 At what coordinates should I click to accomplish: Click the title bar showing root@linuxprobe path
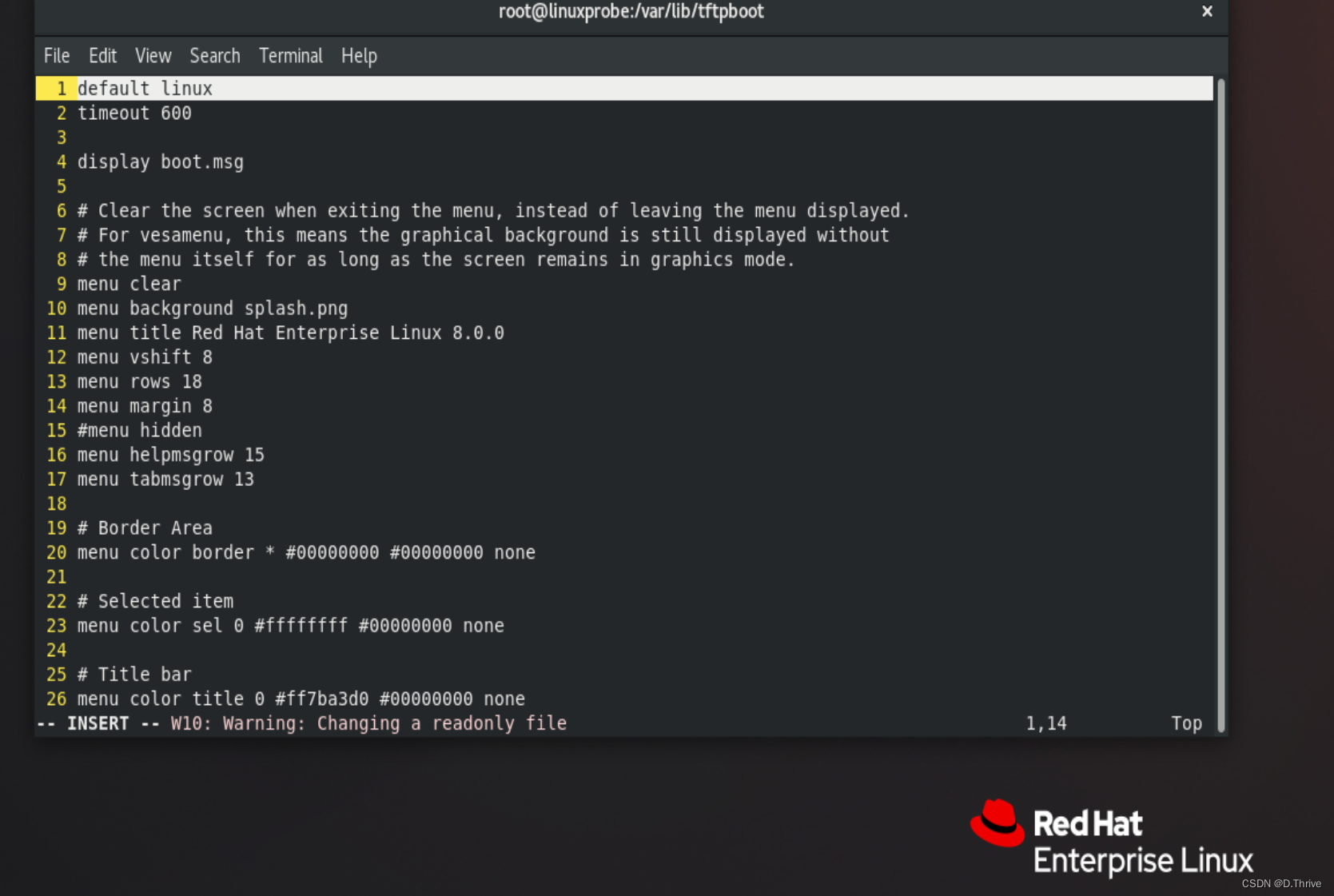coord(630,11)
